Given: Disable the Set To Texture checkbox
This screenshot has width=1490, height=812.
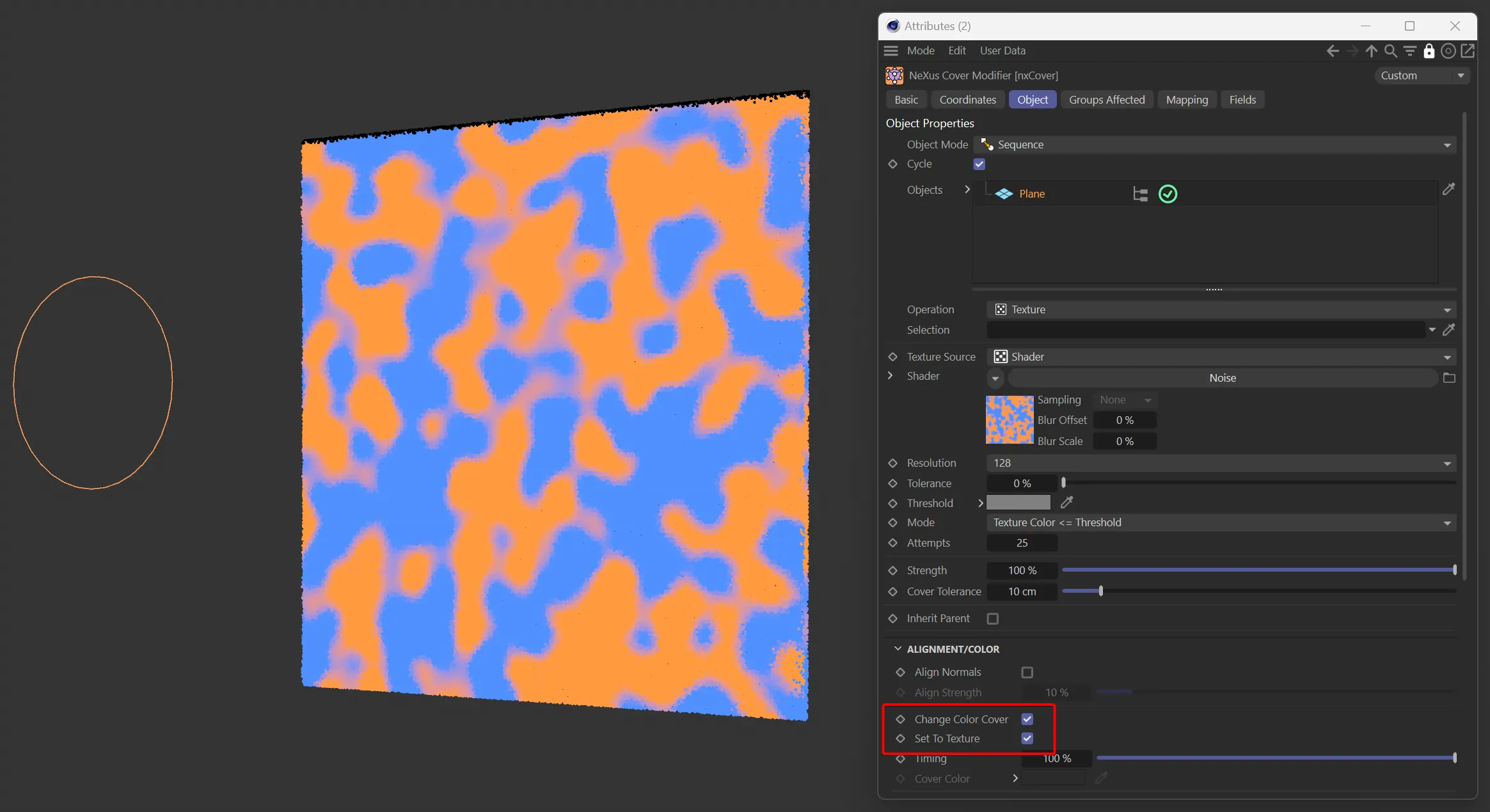Looking at the screenshot, I should tap(1027, 738).
